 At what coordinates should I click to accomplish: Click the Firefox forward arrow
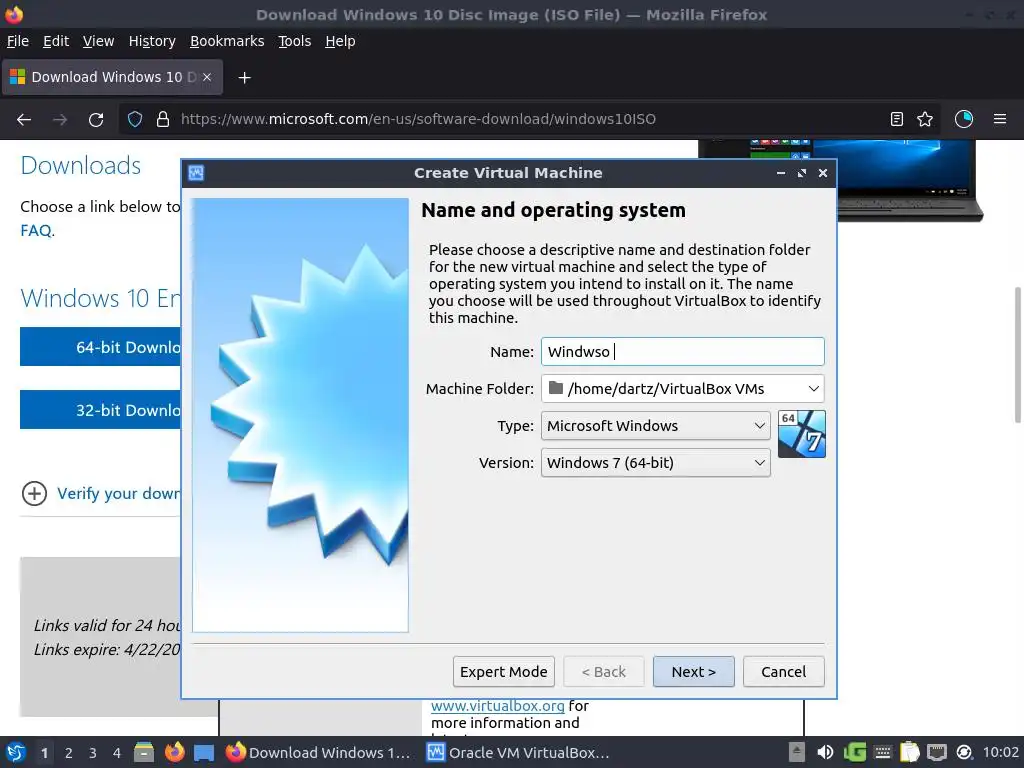tap(60, 120)
